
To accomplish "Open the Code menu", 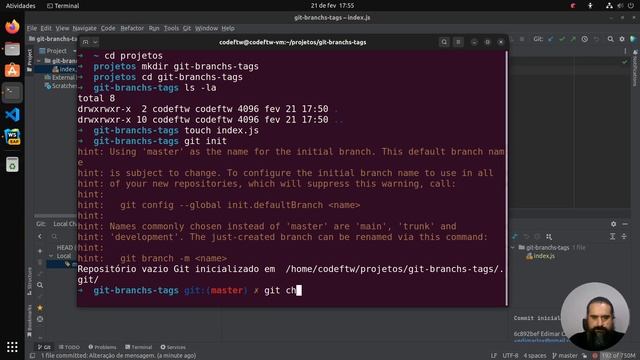I will click(x=108, y=28).
